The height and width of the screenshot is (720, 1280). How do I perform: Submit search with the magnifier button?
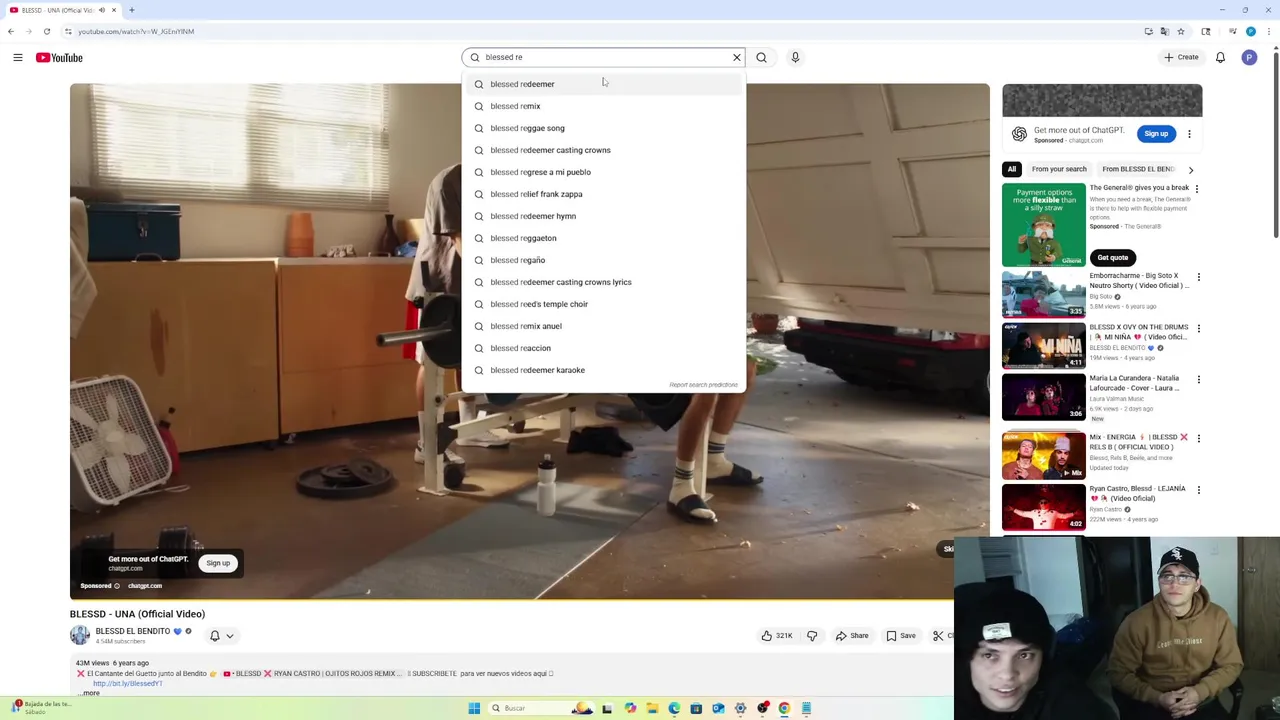pos(761,58)
